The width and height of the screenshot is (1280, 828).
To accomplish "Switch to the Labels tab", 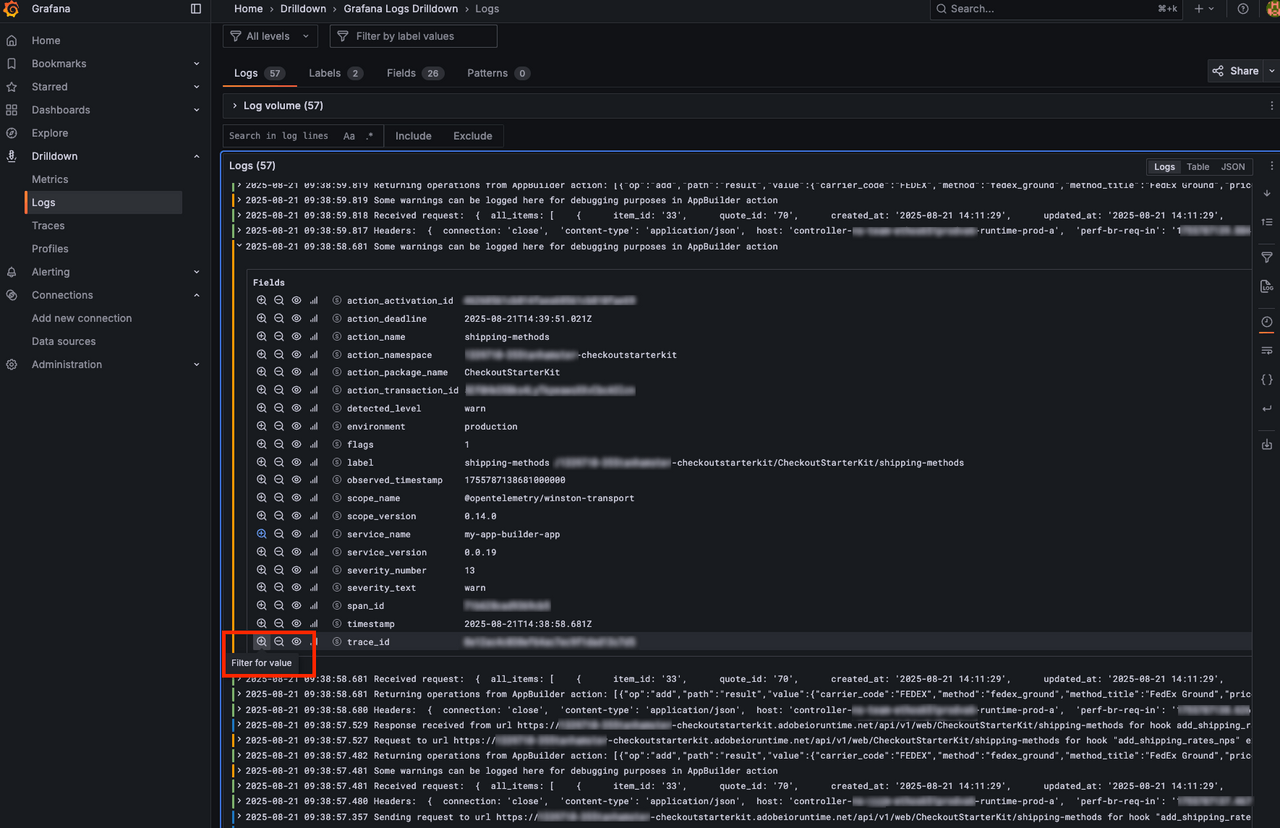I will [x=326, y=72].
